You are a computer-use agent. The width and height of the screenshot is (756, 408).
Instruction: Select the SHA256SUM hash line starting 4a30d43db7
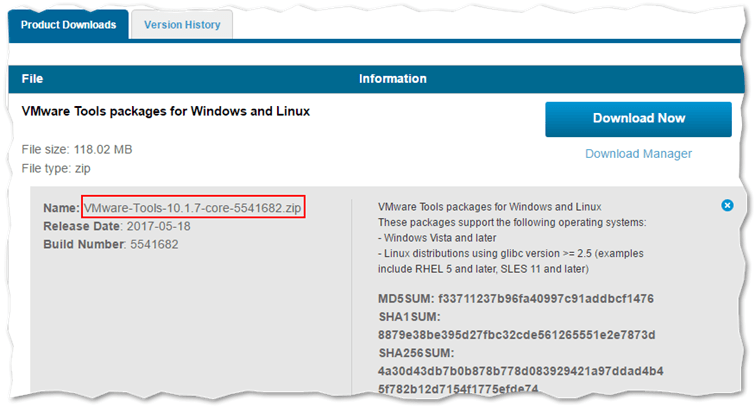coord(521,371)
